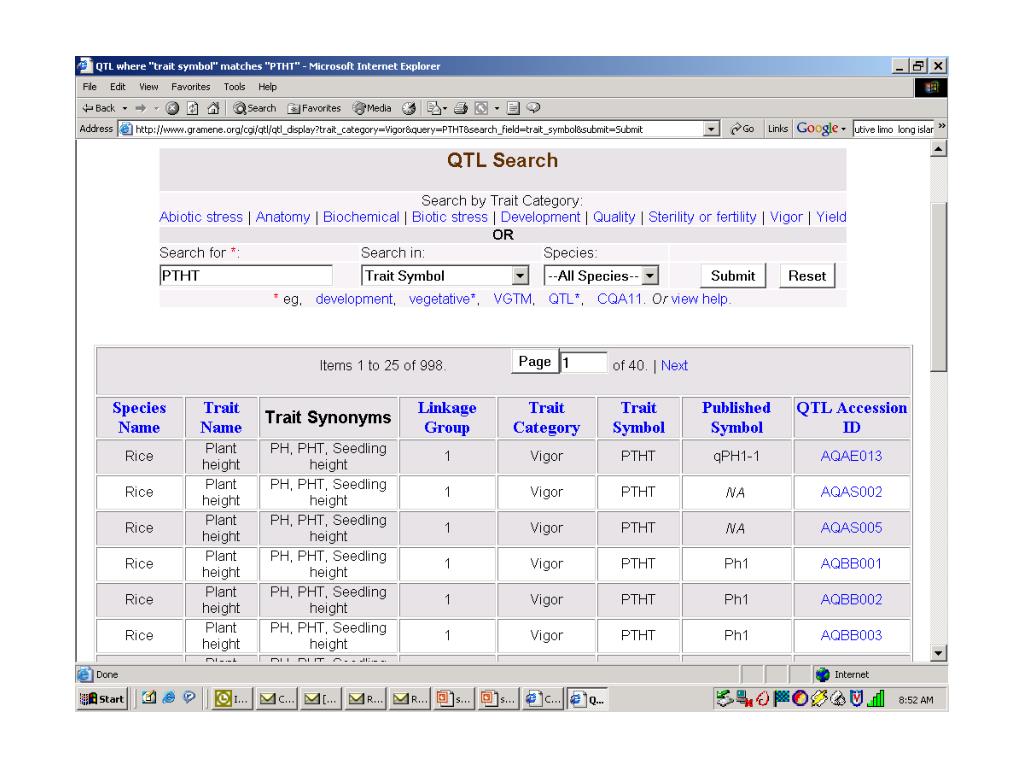Screen dimensions: 1024x768
Task: Click the Forward arrow in the IE toolbar
Action: click(140, 108)
